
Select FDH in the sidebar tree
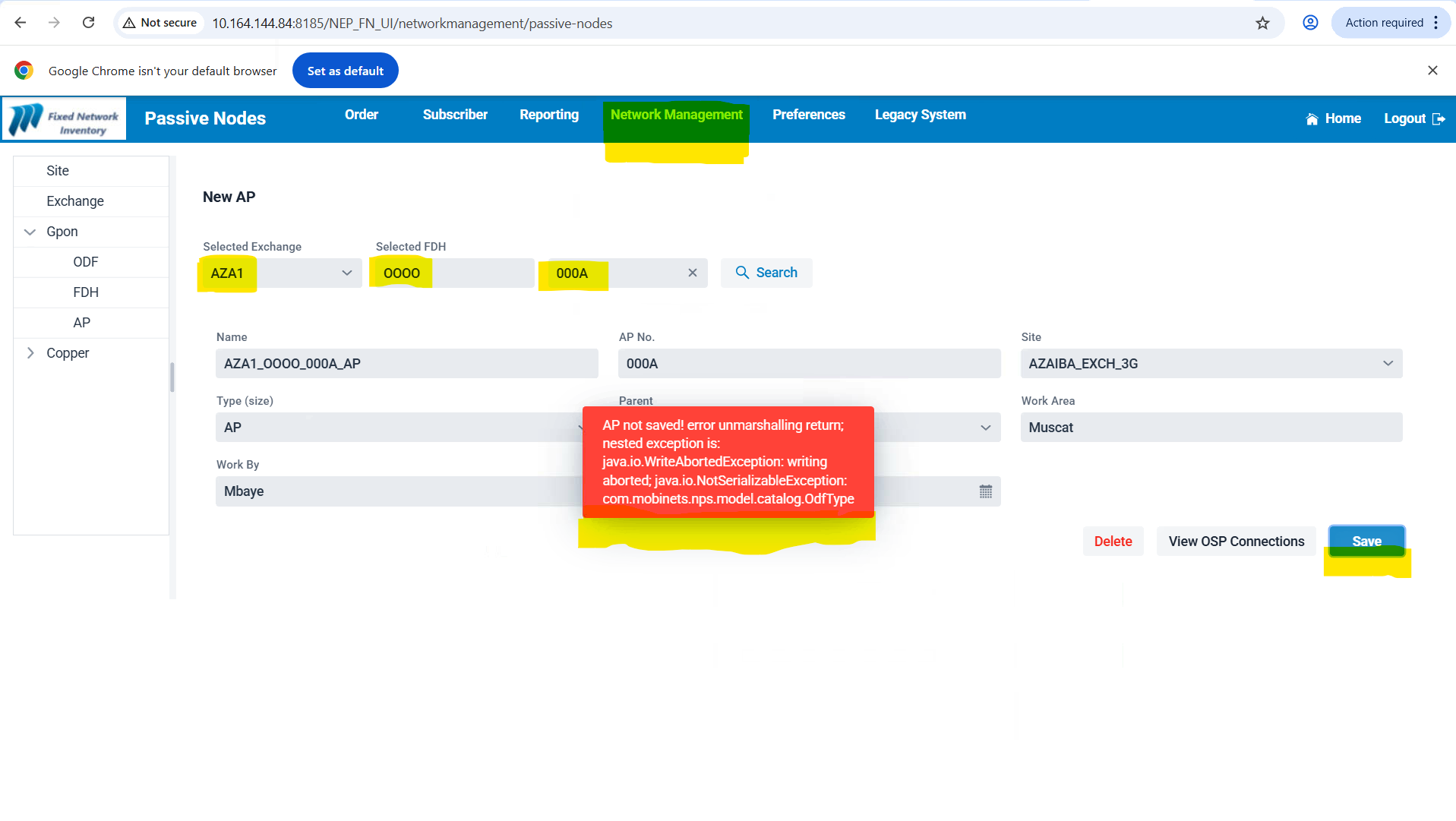click(x=86, y=292)
